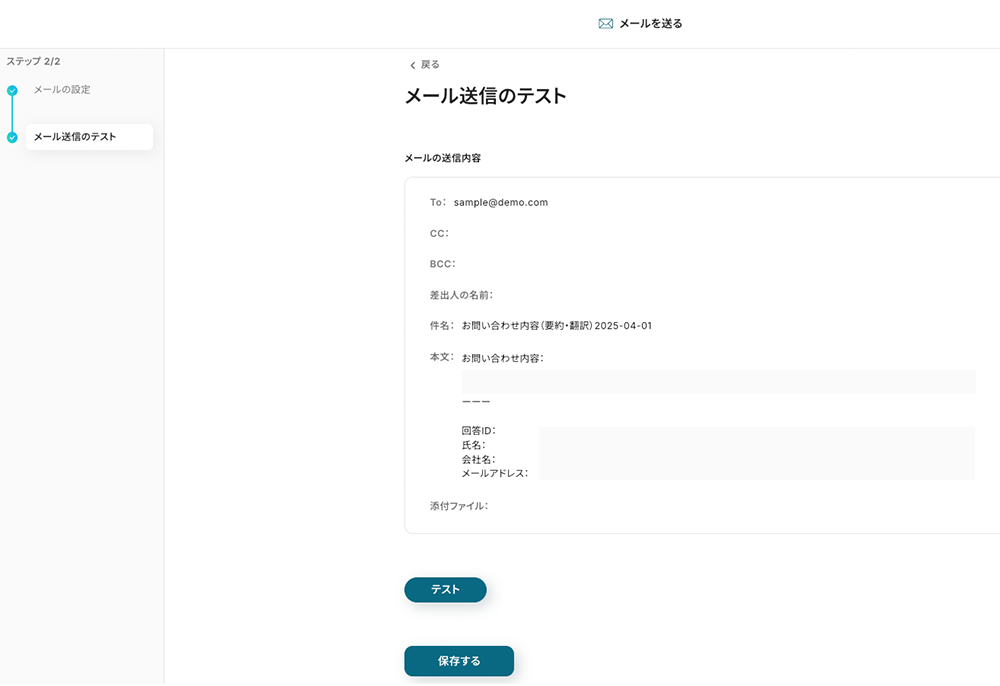The height and width of the screenshot is (686, 1000).
Task: Save the settings with 保存する button
Action: click(459, 661)
